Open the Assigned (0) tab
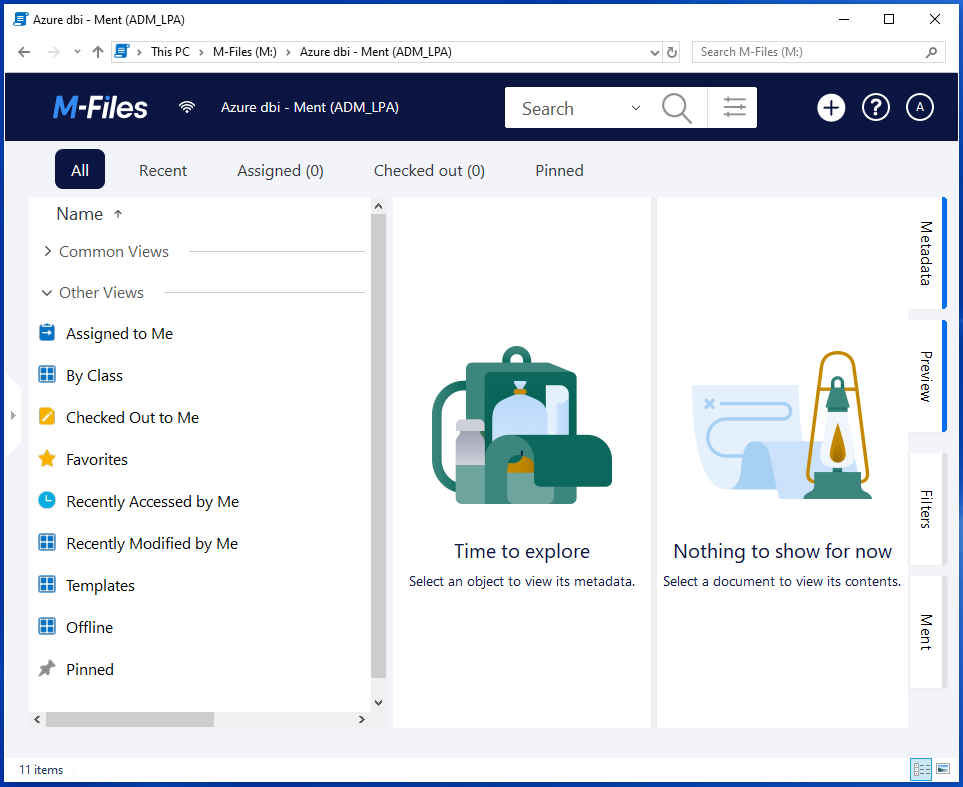The height and width of the screenshot is (787, 963). click(x=280, y=170)
